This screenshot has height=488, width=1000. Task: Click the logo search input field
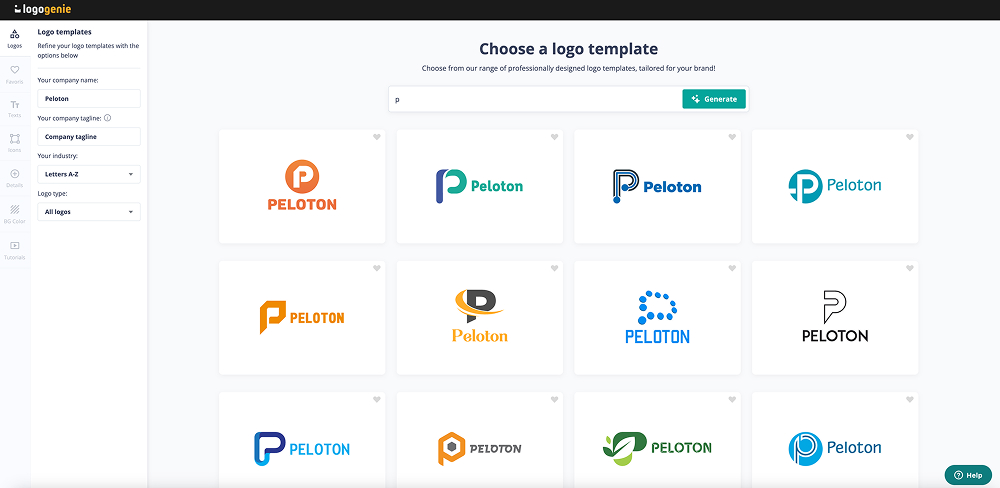tap(536, 100)
